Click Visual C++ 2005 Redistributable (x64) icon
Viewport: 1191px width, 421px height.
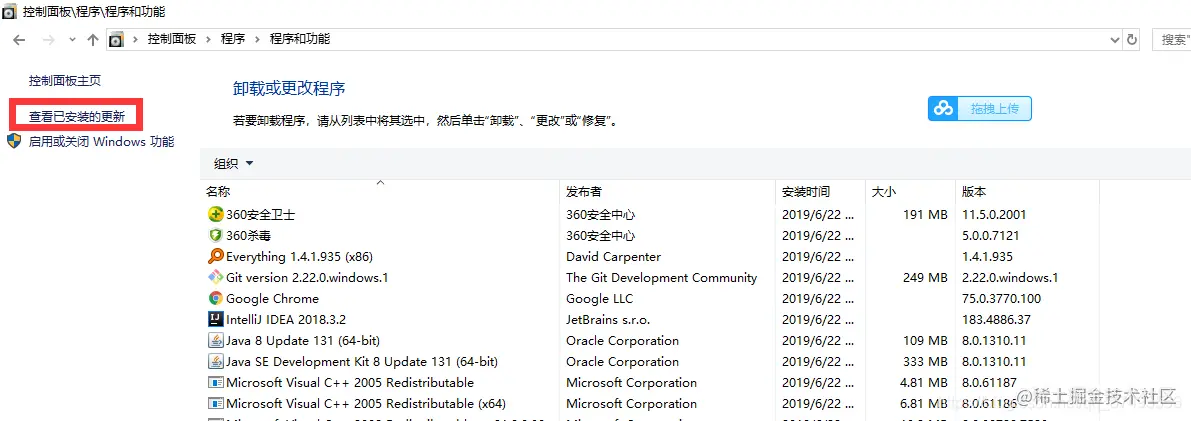point(215,404)
